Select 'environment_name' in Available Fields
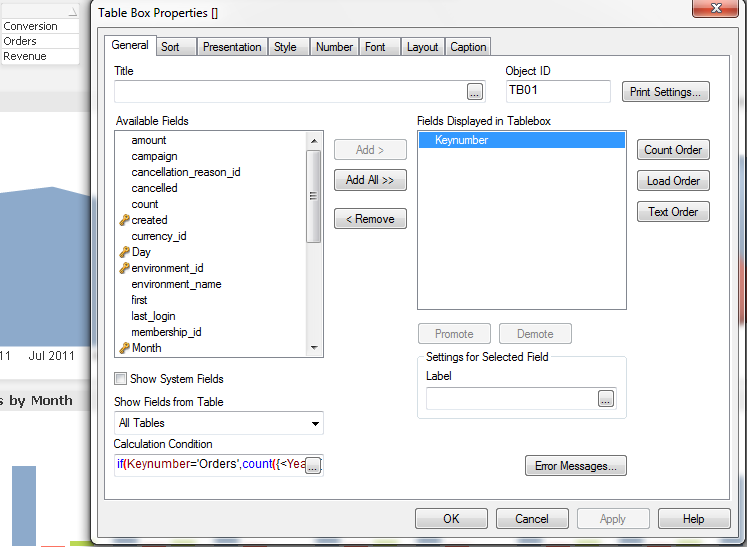This screenshot has height=547, width=747. 176,284
